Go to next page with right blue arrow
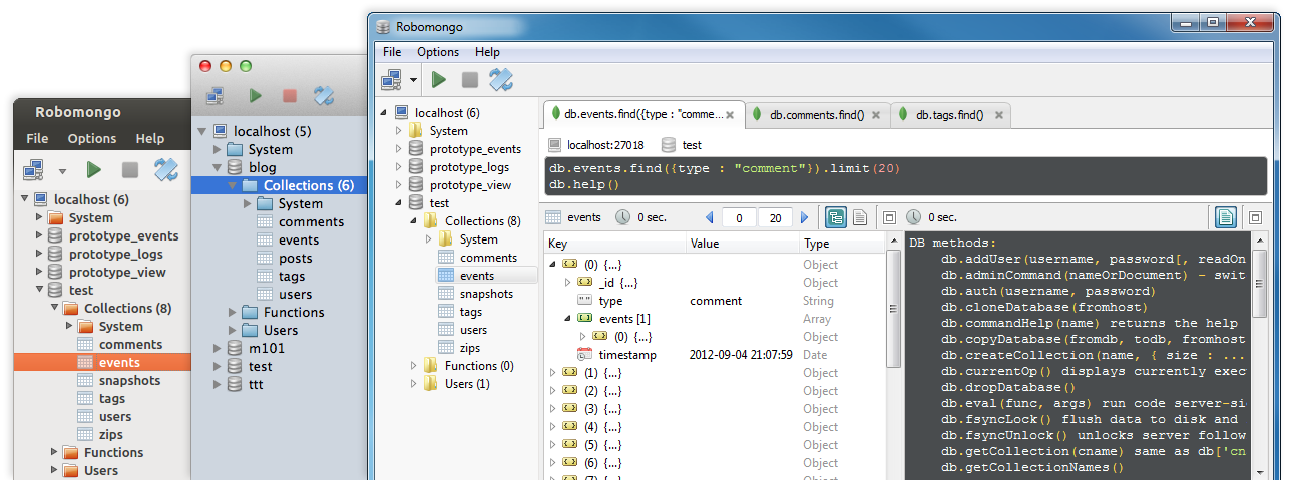 804,217
